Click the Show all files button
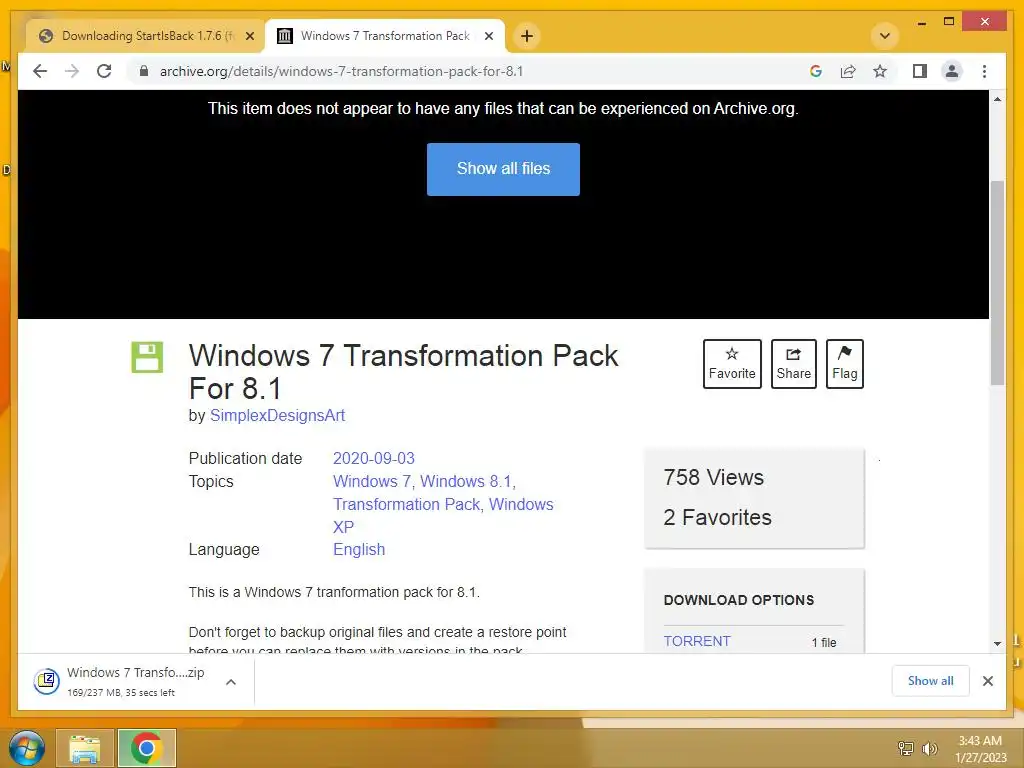 coord(503,169)
